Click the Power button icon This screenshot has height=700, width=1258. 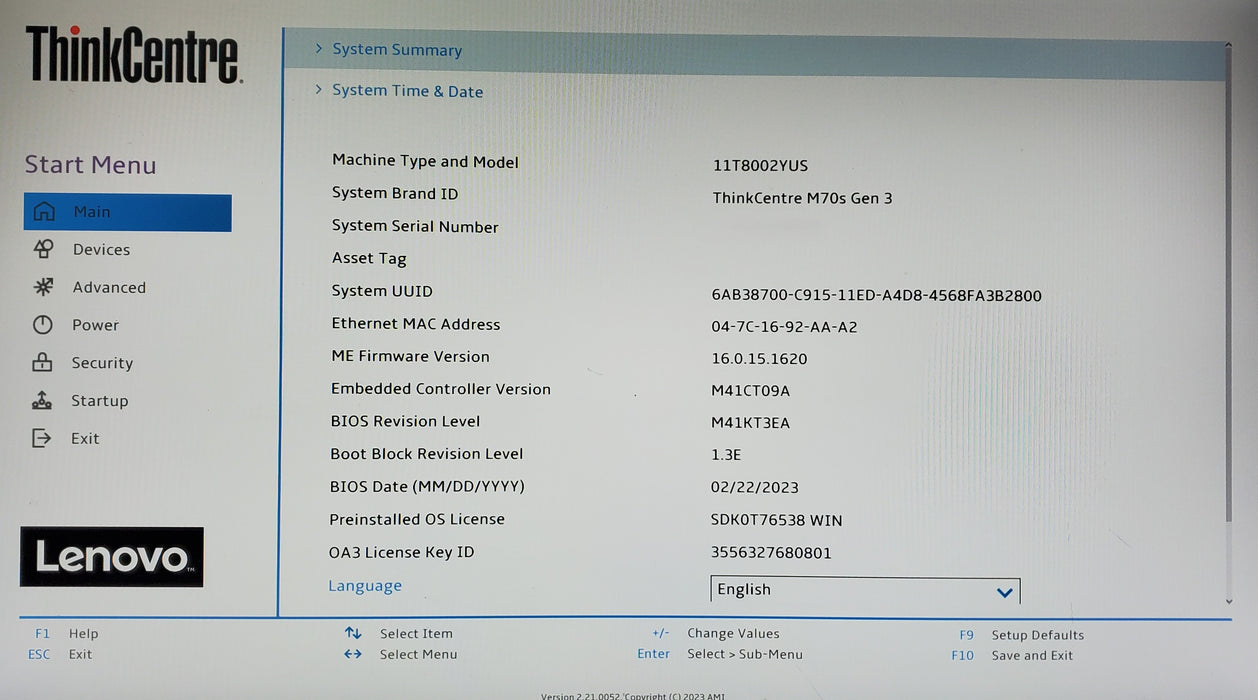tap(42, 325)
